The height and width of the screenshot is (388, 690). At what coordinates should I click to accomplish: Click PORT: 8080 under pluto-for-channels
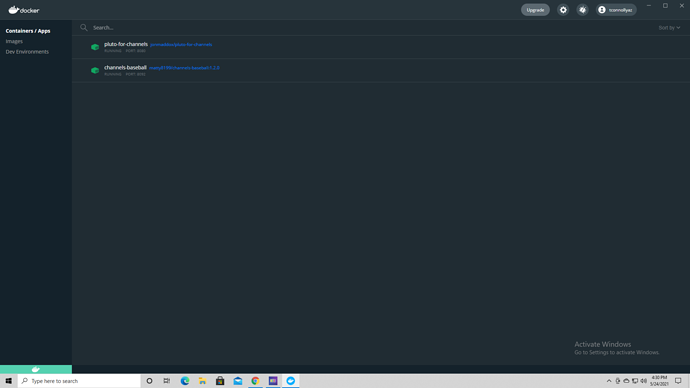point(136,51)
